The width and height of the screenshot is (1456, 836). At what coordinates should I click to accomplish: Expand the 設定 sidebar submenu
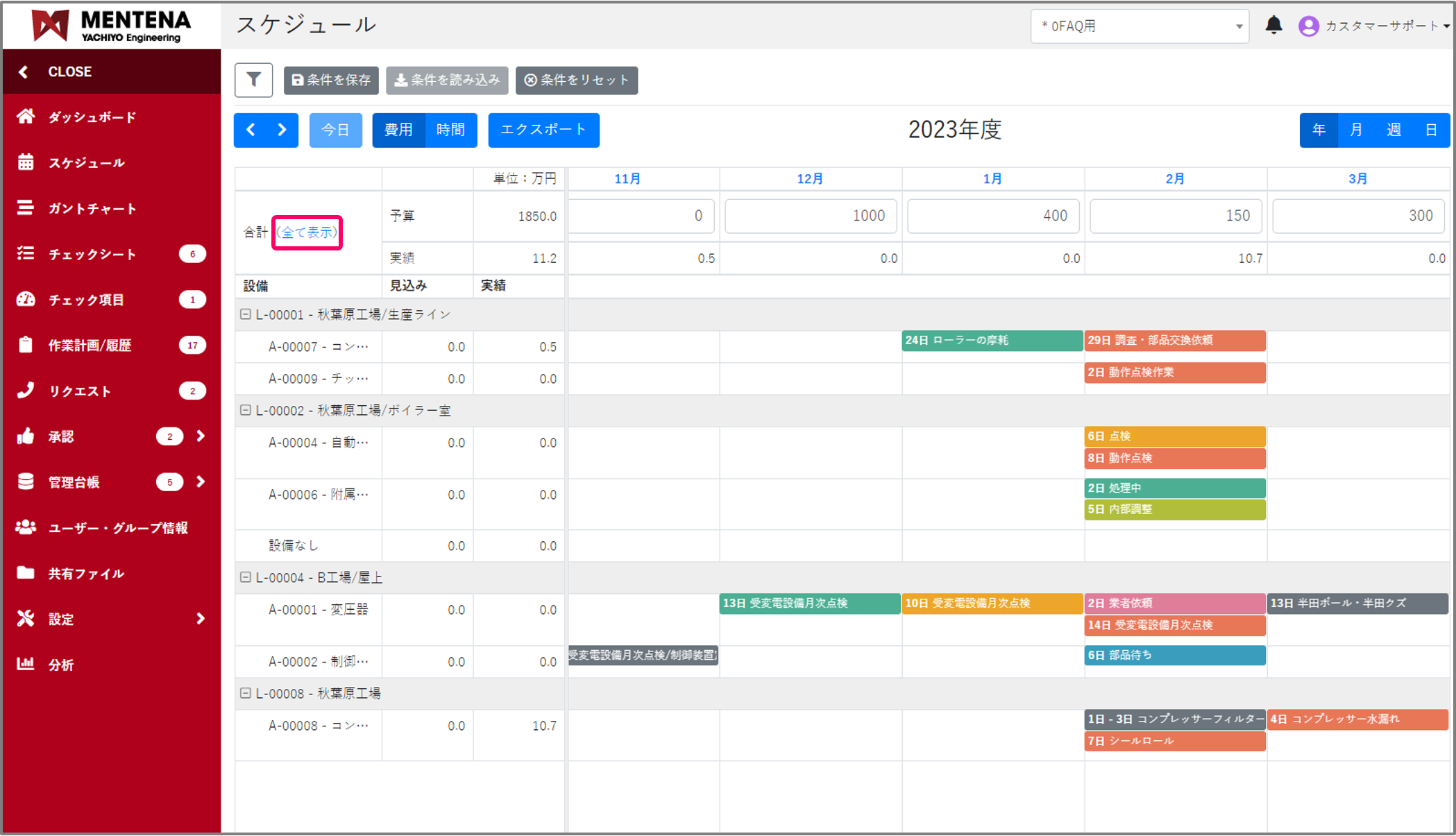coord(201,619)
